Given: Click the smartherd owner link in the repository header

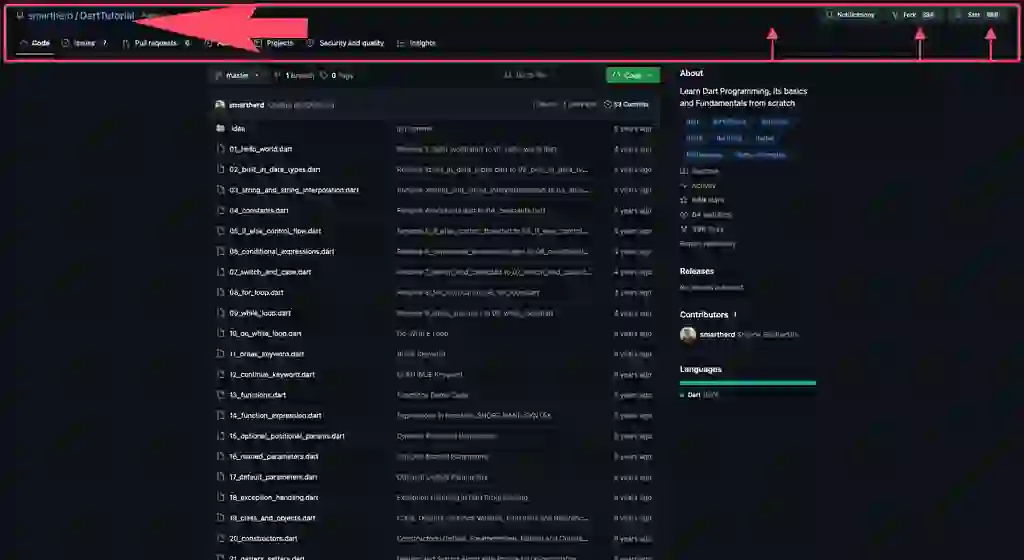Looking at the screenshot, I should pos(50,16).
